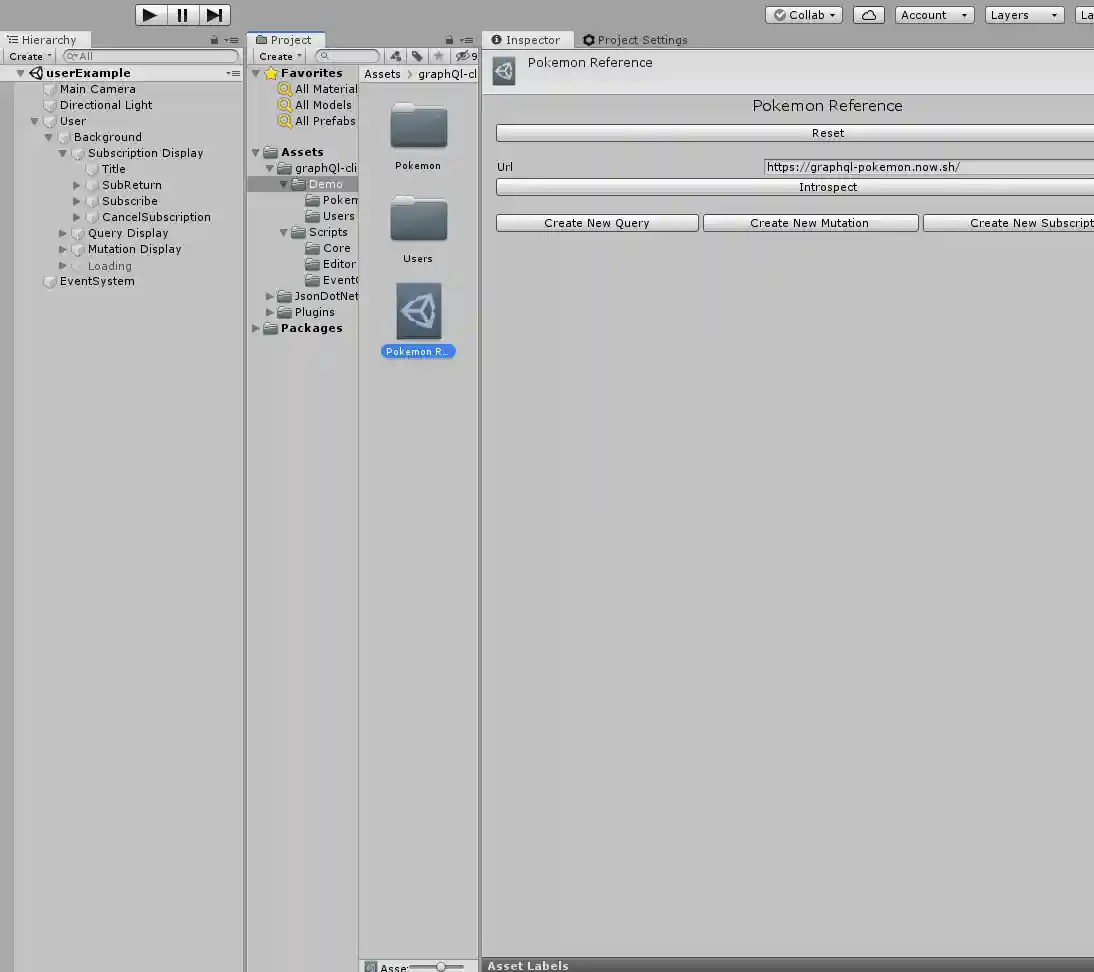
Task: Expand the SubReturn object in Hierarchy
Action: 77,185
